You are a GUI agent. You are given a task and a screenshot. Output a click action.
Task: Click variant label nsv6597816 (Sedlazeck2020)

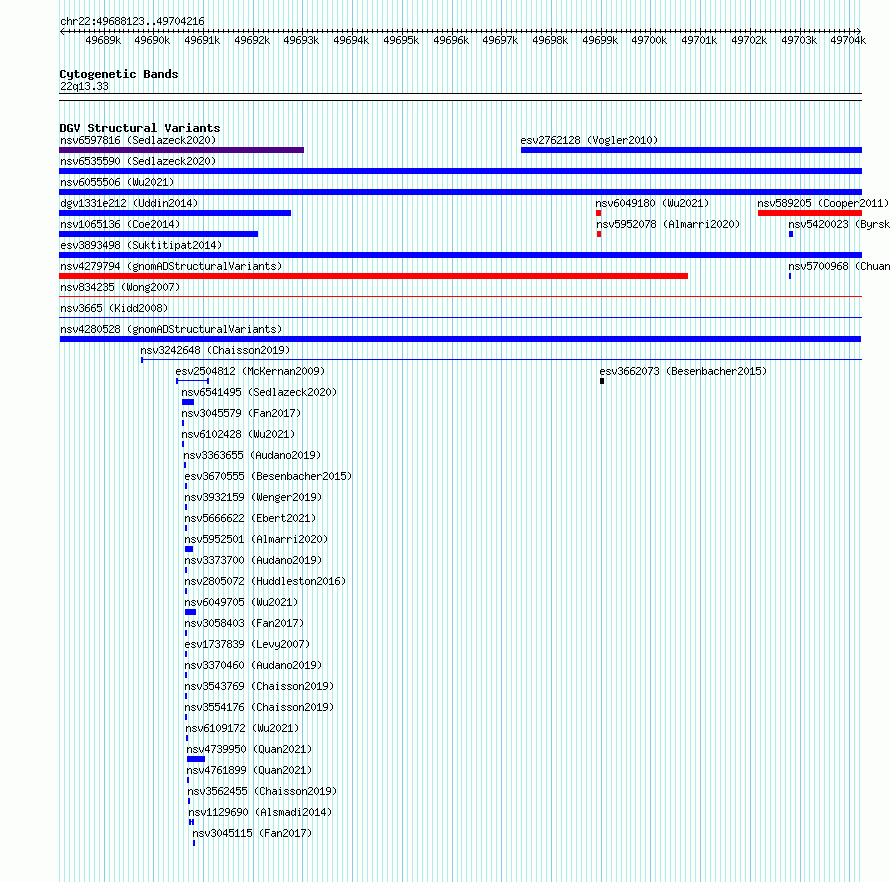138,140
